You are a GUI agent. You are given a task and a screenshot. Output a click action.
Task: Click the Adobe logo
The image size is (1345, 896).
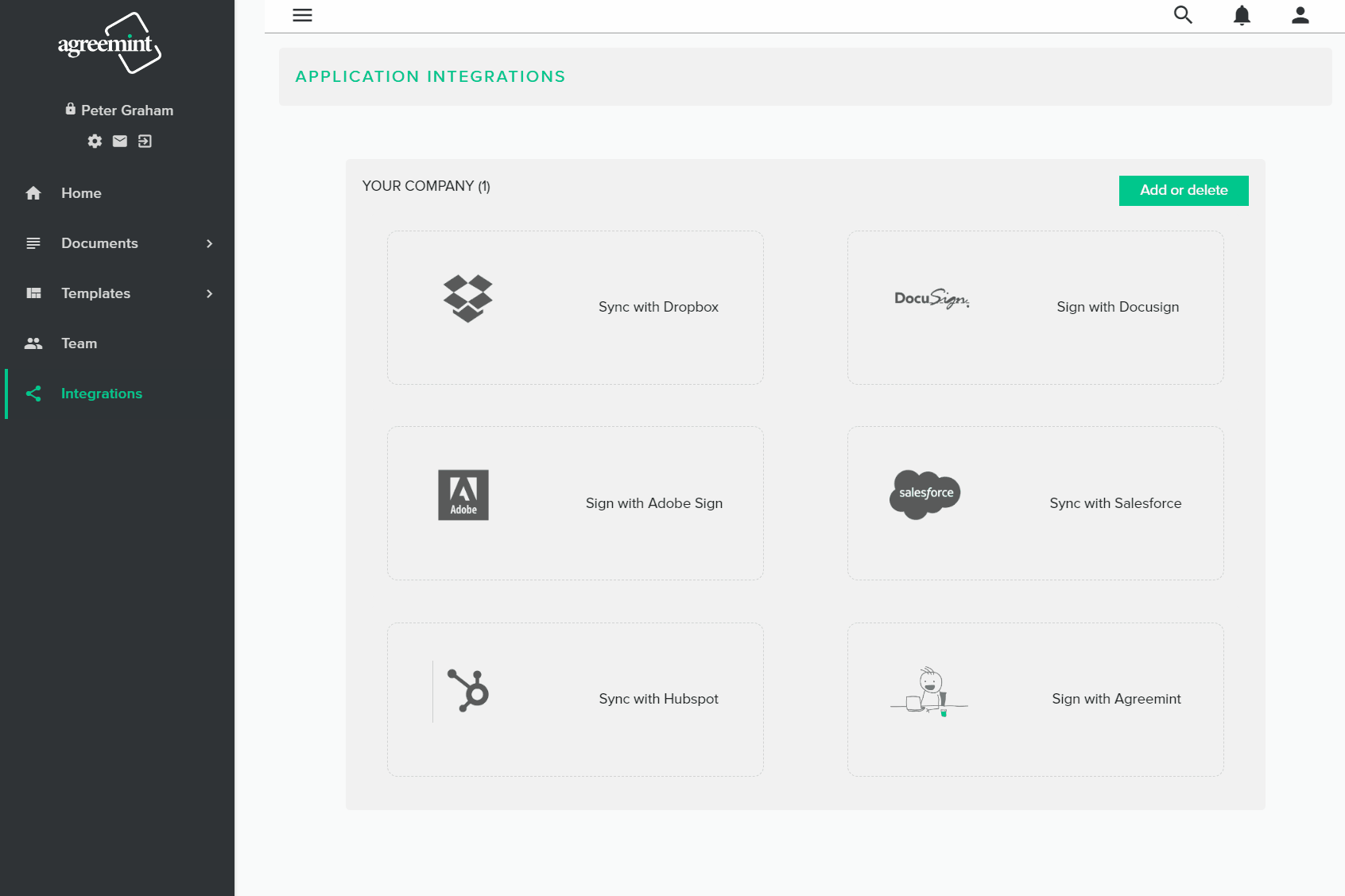click(x=463, y=495)
